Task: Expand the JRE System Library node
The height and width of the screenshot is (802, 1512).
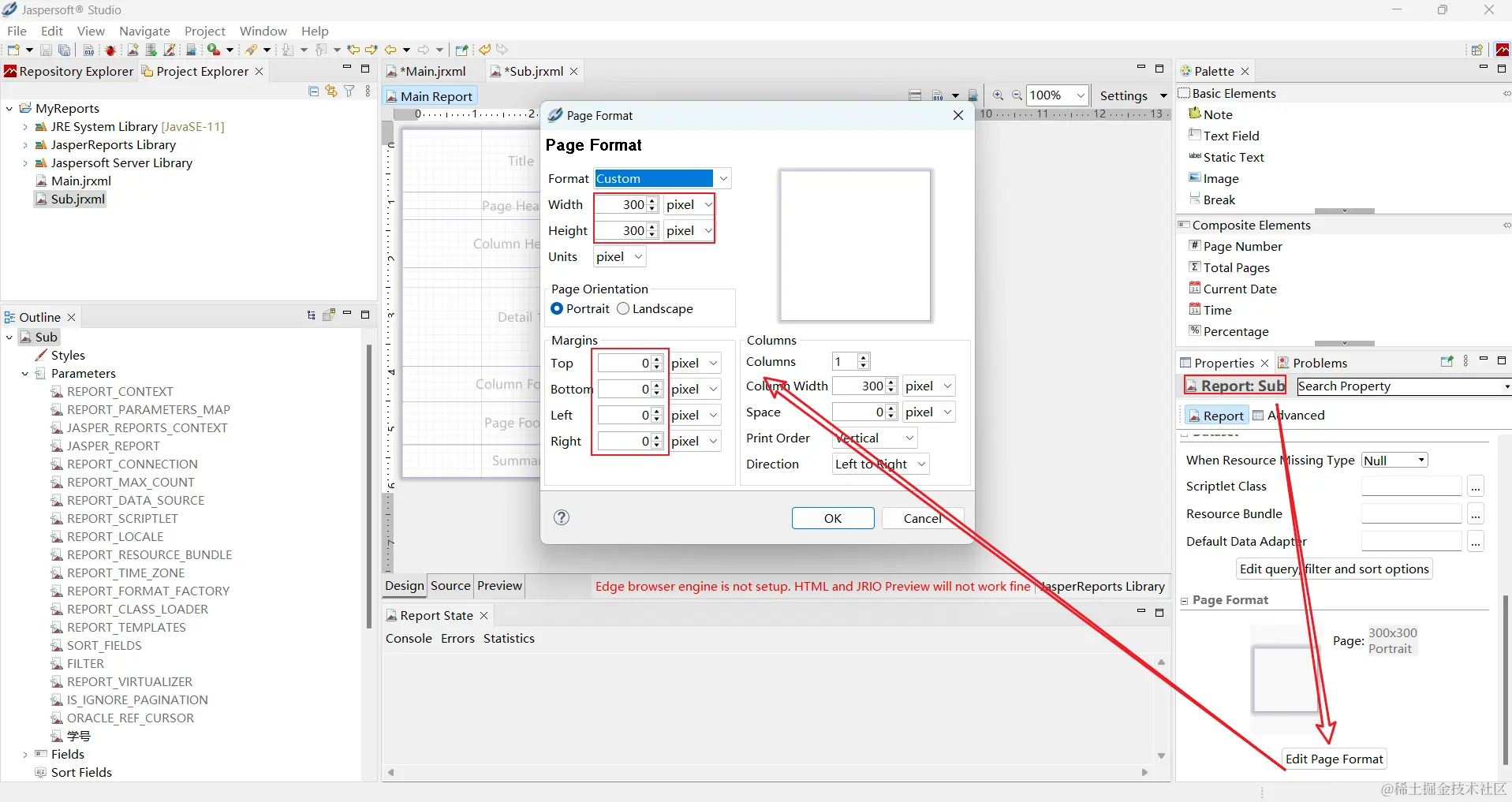Action: 25,126
